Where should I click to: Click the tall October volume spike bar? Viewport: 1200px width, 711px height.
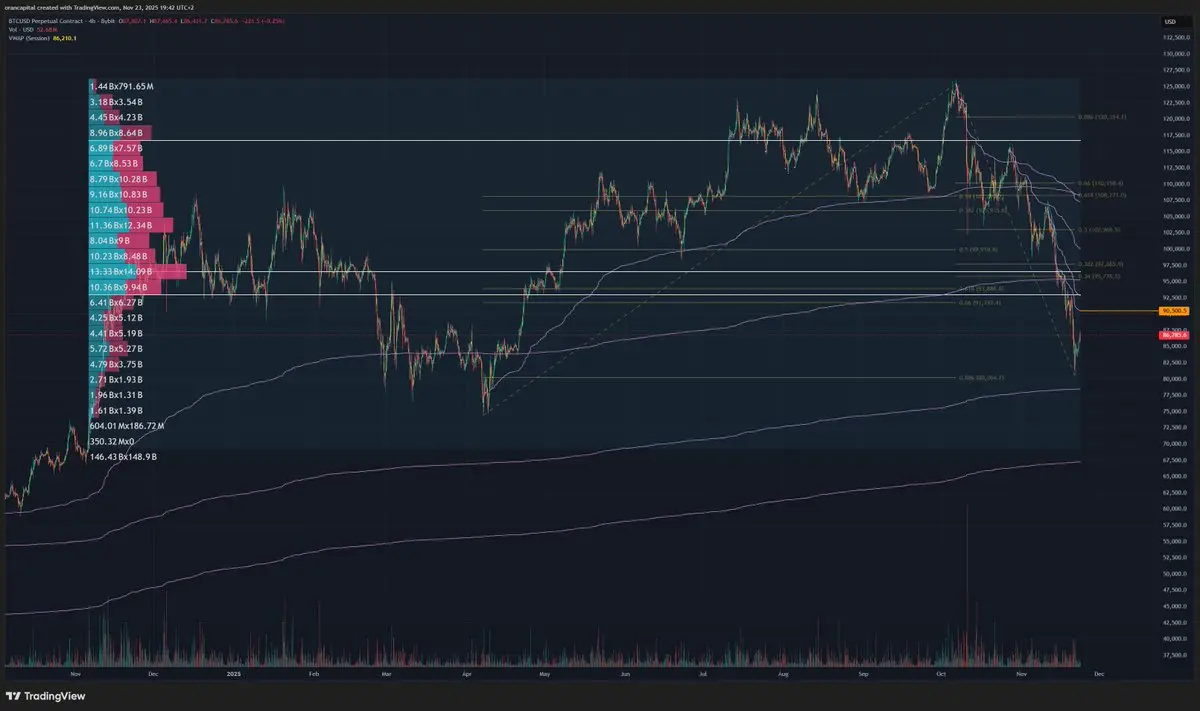[968, 585]
